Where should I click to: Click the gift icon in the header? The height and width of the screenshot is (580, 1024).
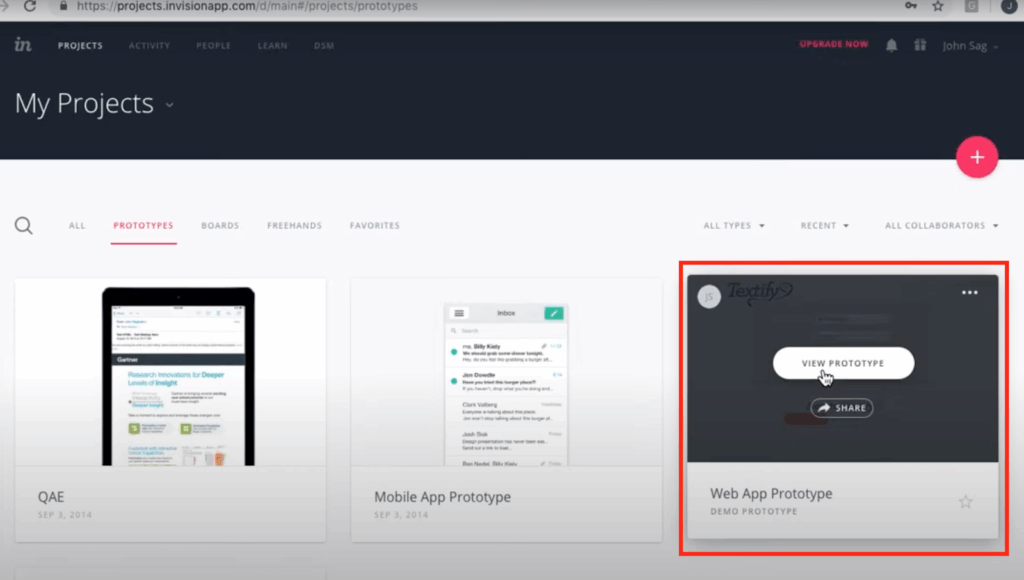[920, 44]
